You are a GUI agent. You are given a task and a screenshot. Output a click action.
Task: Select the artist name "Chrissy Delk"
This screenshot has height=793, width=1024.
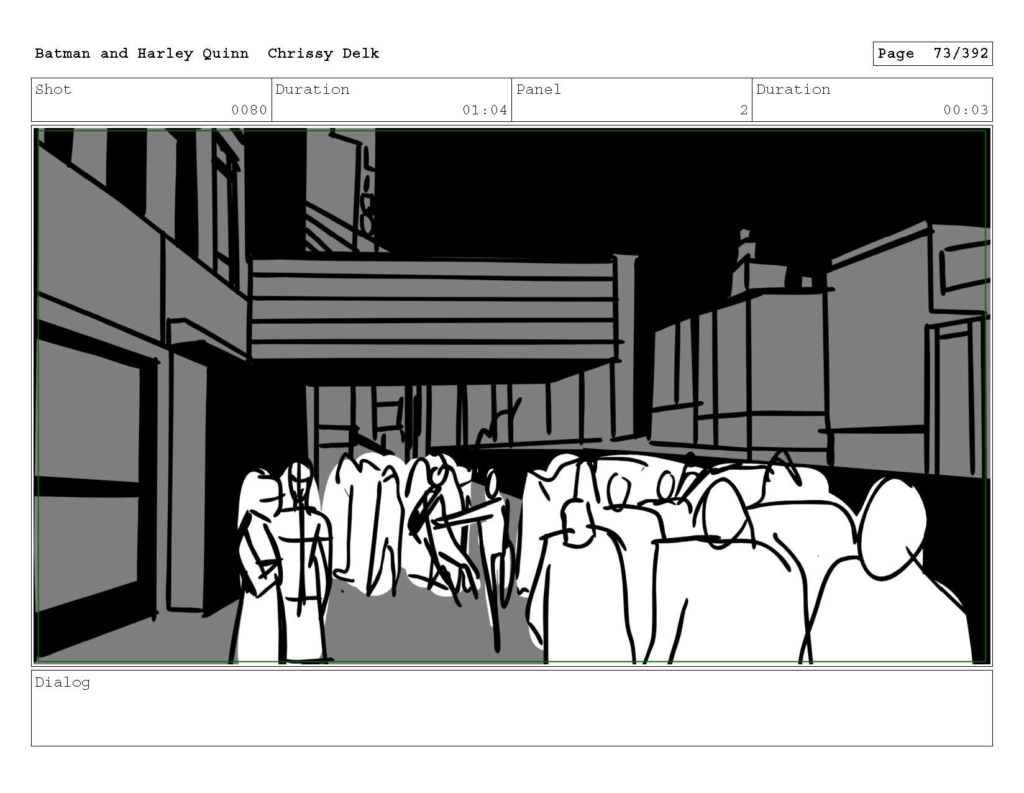point(323,54)
